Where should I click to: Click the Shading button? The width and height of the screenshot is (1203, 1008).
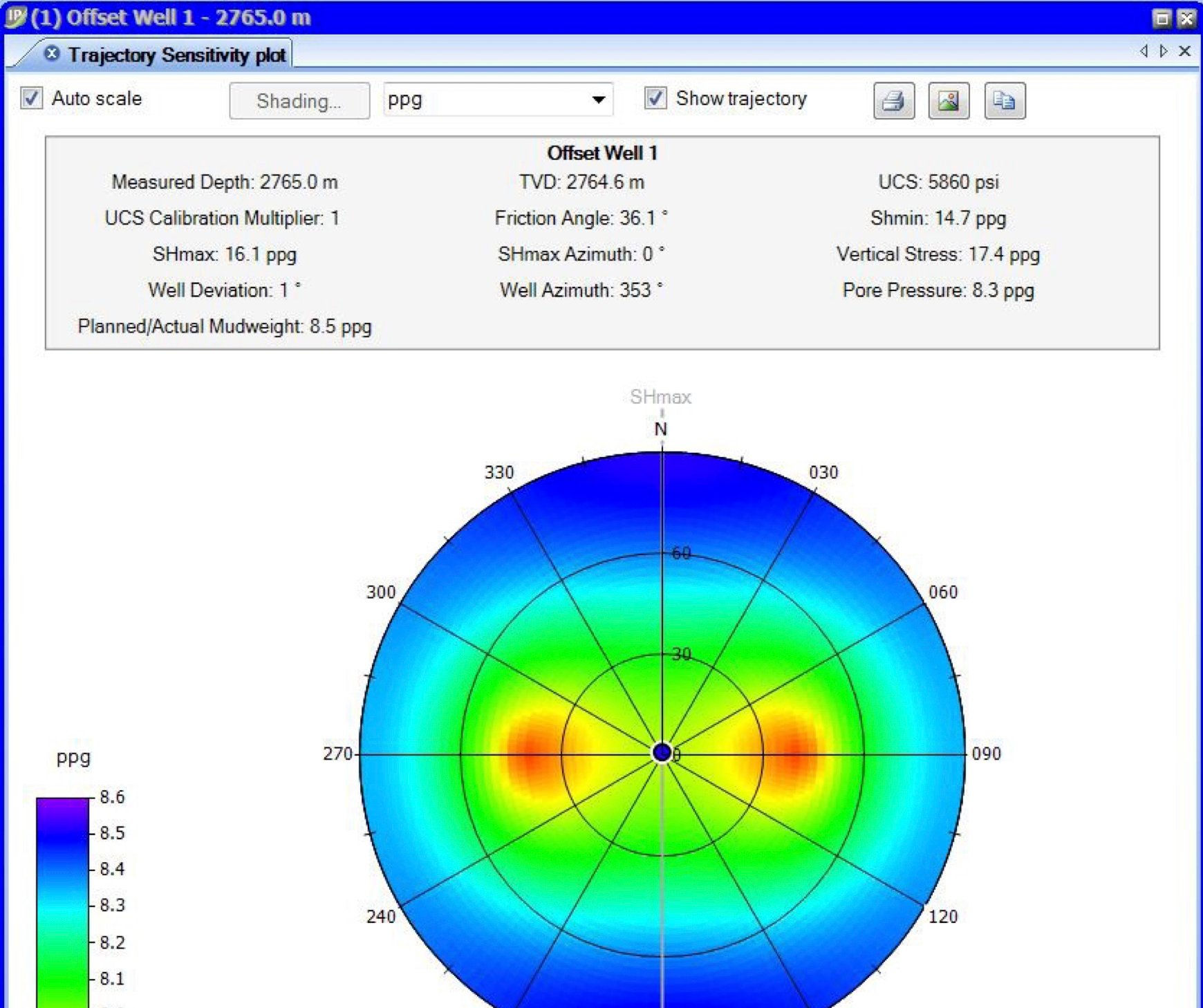[x=299, y=101]
